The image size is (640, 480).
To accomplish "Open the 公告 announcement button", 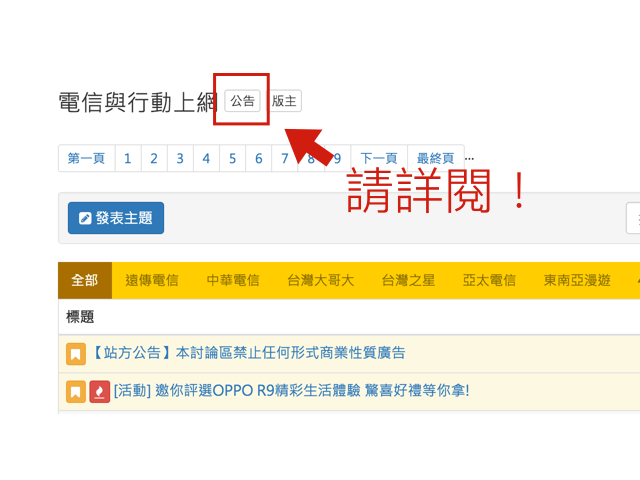I will 242,101.
